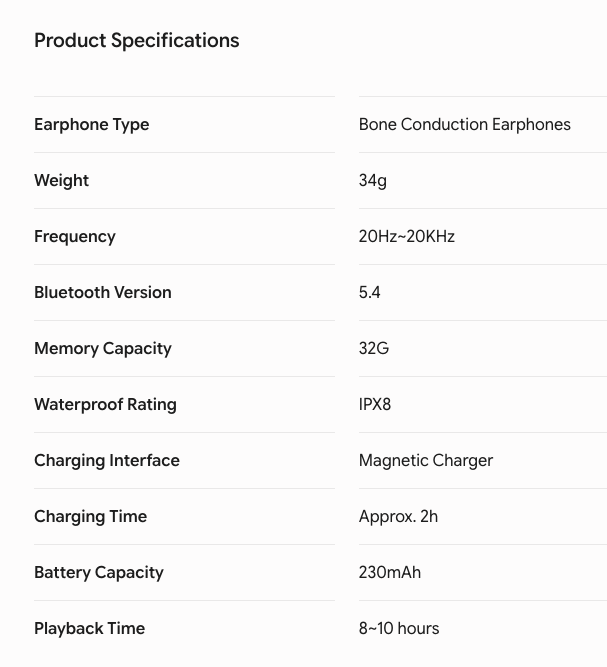The width and height of the screenshot is (607, 667).
Task: Select the IPX8 rating value
Action: 374,404
